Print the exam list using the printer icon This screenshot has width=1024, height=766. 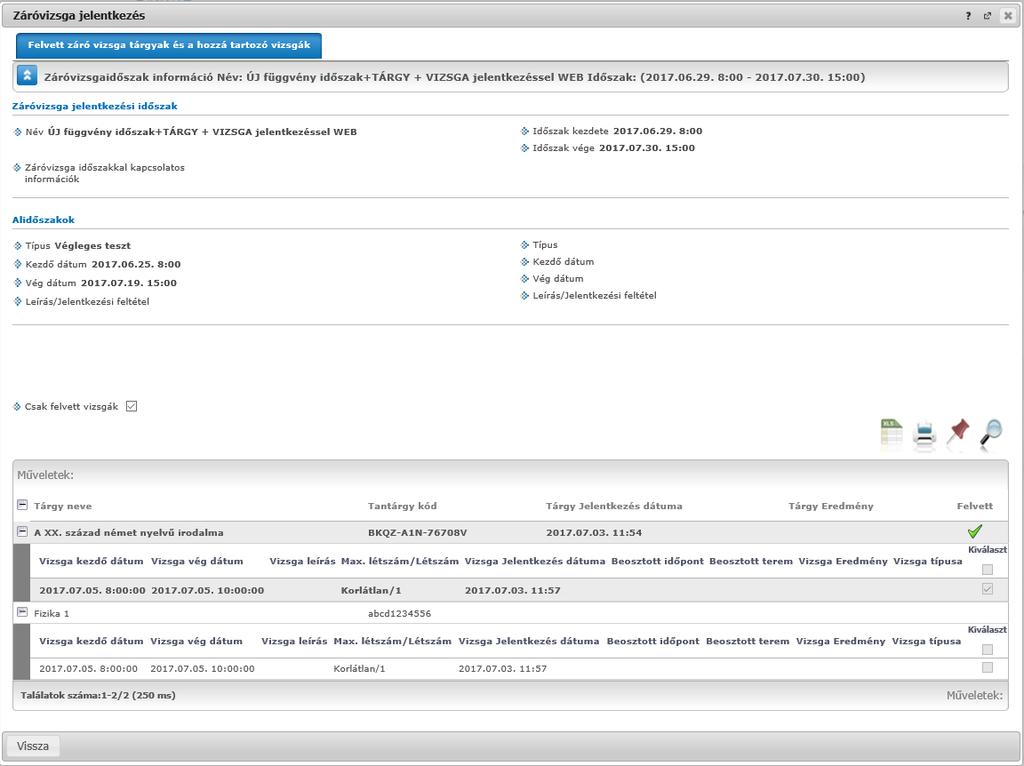[924, 434]
